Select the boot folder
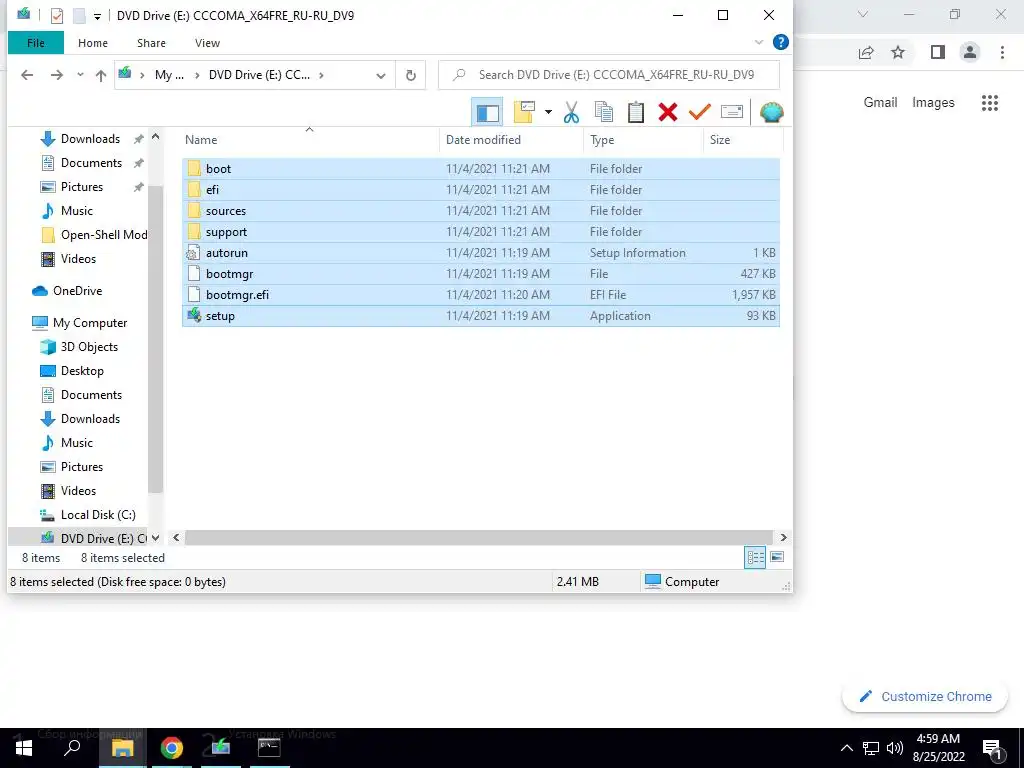Screen dimensions: 1024x768 [x=481, y=168]
